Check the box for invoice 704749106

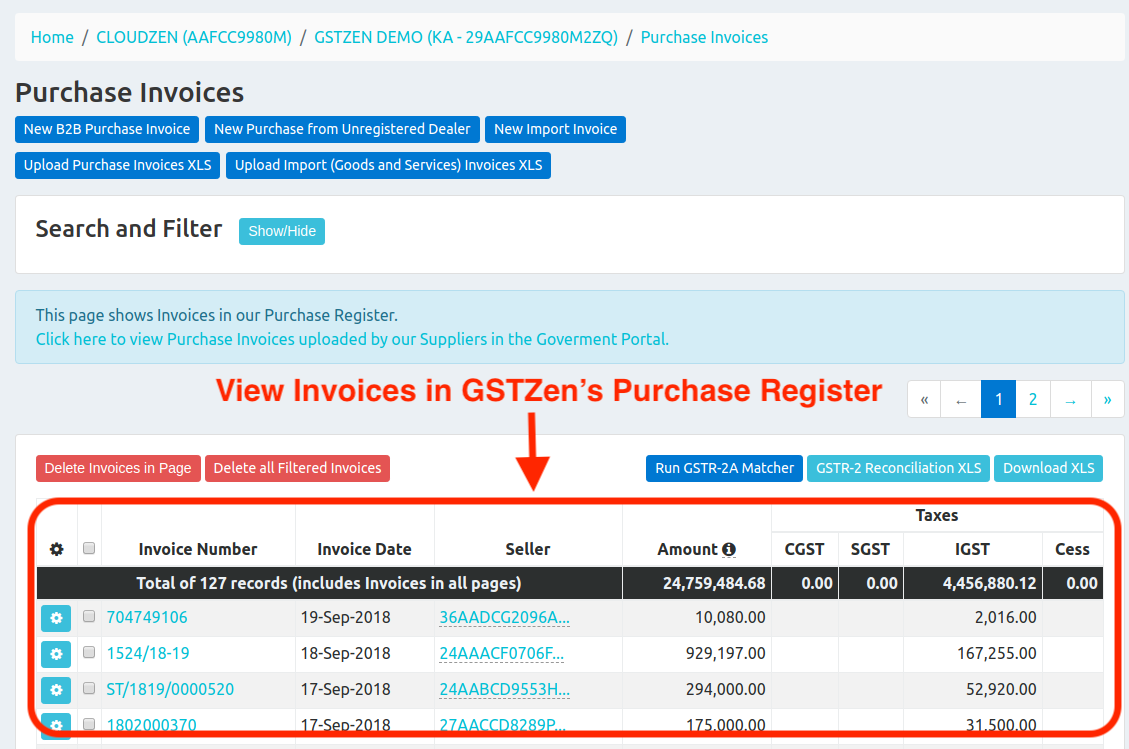point(89,616)
